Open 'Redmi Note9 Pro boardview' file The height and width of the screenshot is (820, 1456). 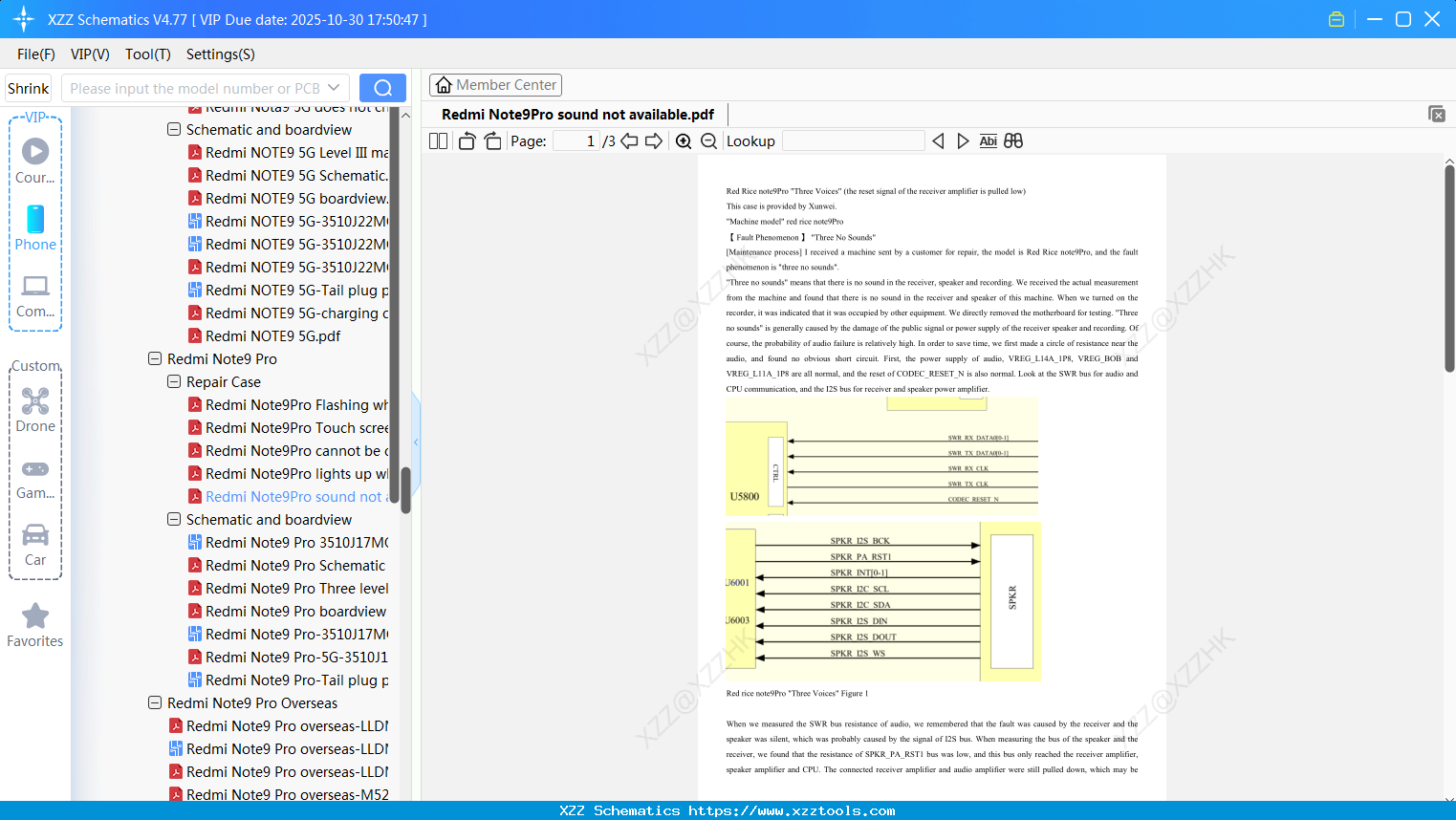pos(287,612)
